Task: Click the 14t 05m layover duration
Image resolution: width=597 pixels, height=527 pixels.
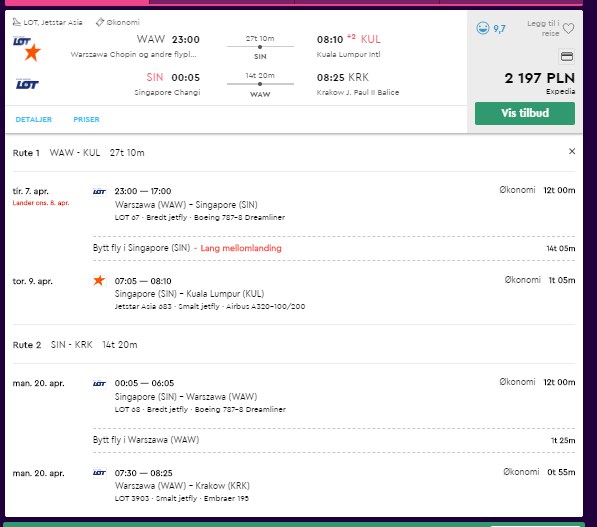Action: (561, 249)
